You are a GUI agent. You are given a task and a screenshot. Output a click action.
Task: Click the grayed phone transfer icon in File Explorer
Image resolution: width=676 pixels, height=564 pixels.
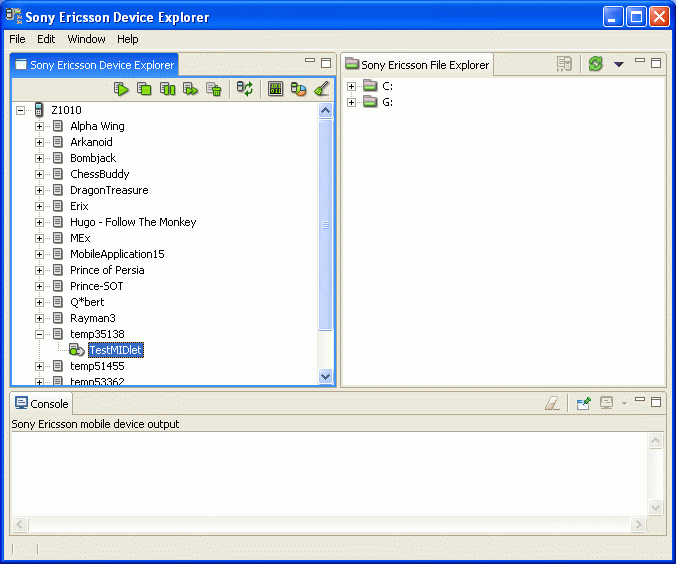pyautogui.click(x=564, y=64)
